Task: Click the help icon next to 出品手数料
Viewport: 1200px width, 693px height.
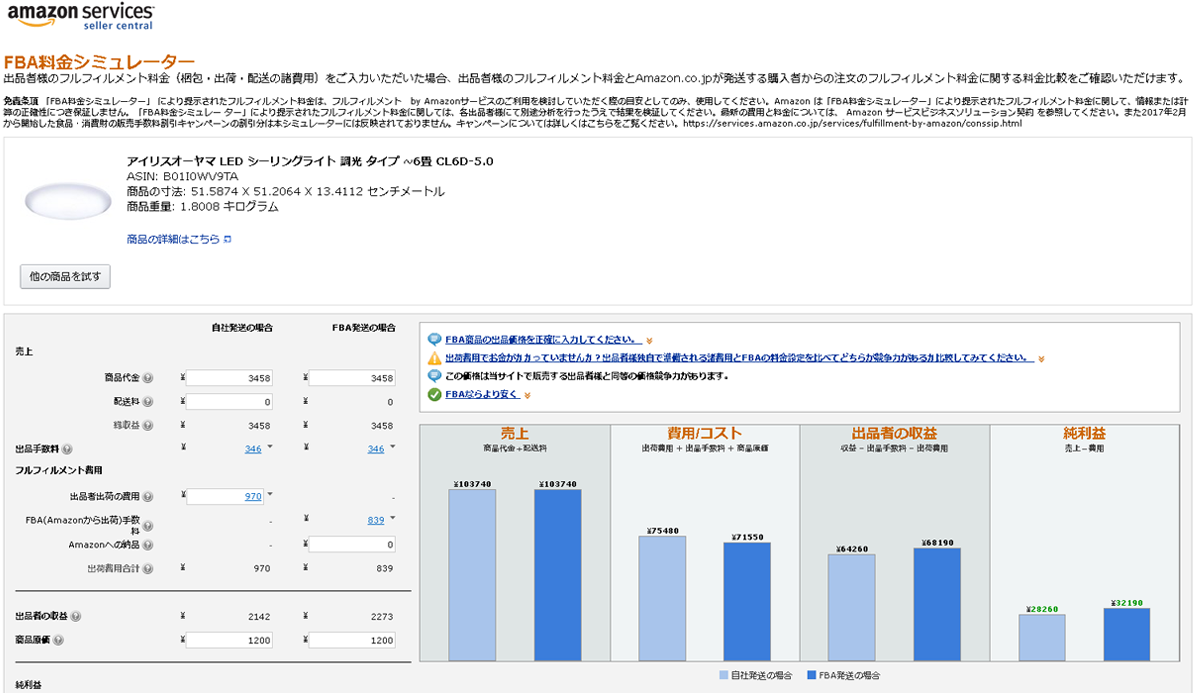Action: pyautogui.click(x=67, y=449)
